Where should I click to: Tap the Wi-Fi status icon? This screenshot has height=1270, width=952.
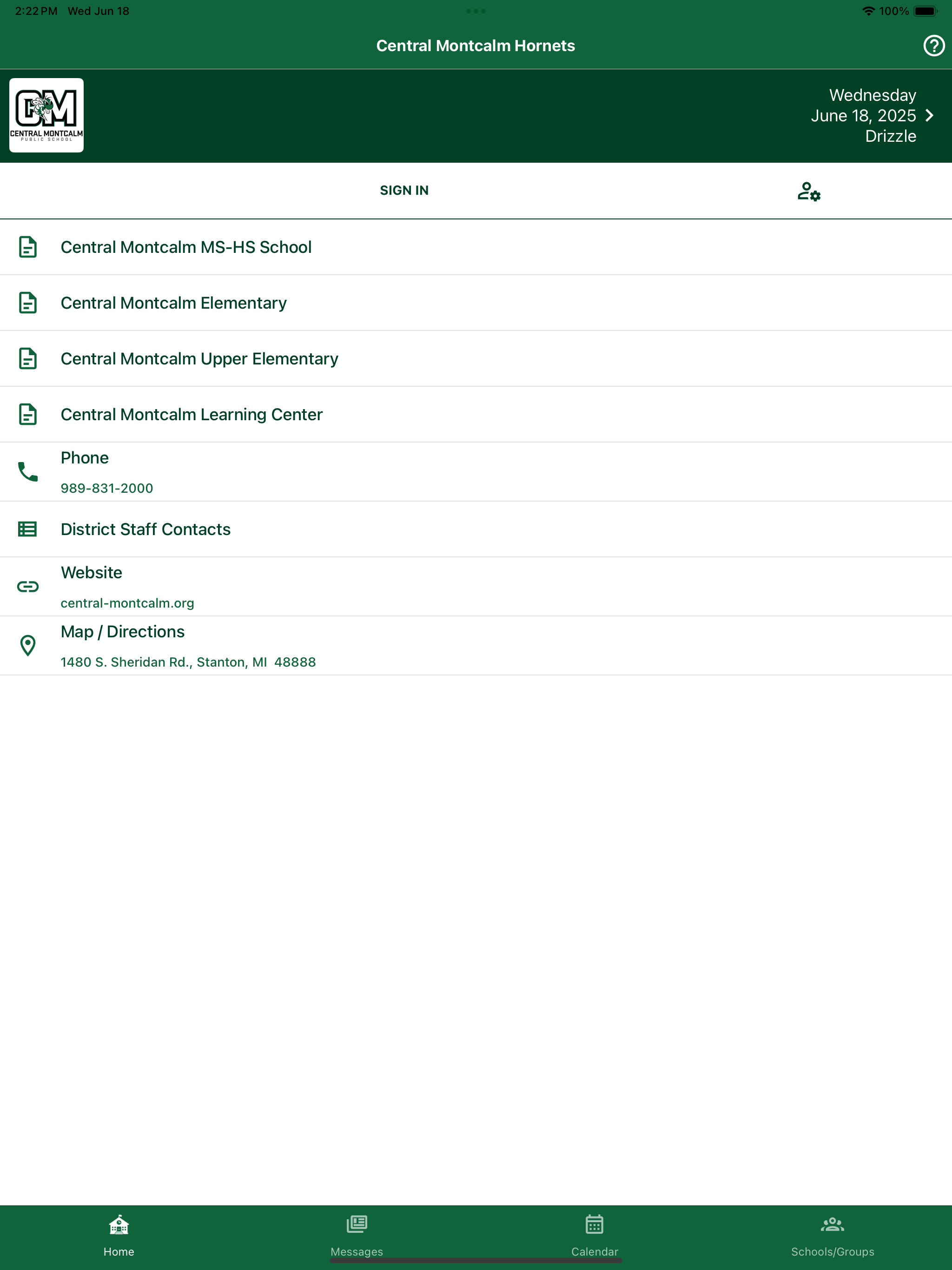coord(869,11)
